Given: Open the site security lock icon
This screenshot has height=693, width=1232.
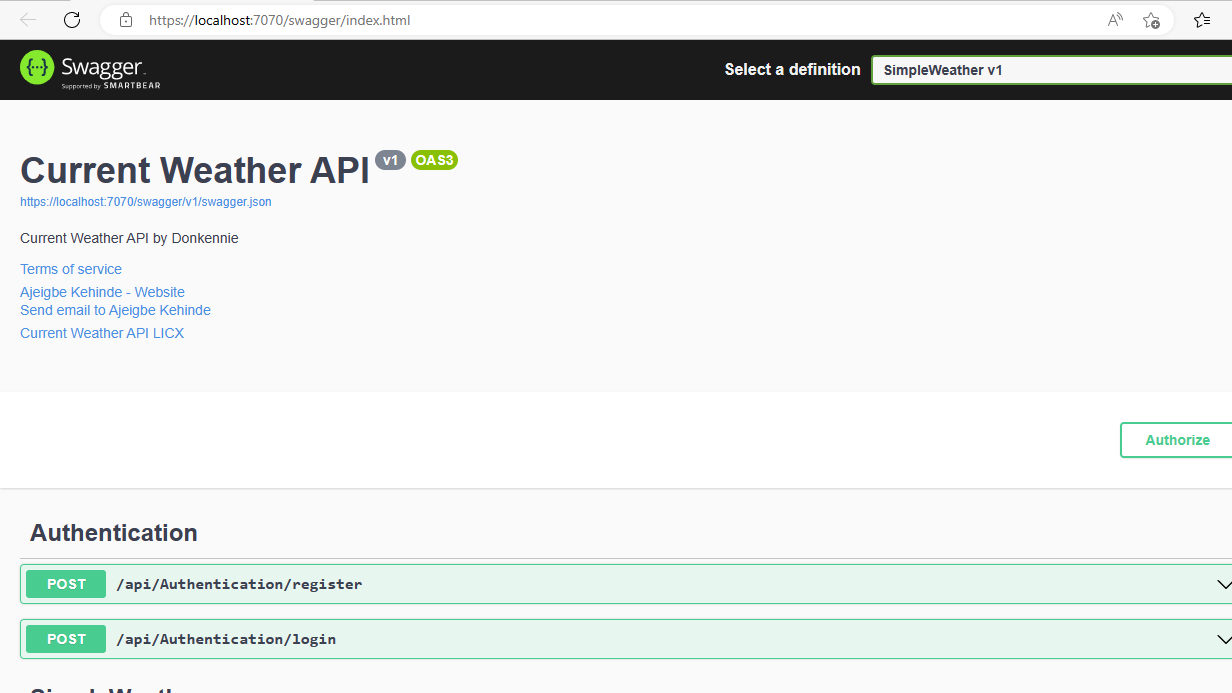Looking at the screenshot, I should pyautogui.click(x=126, y=19).
